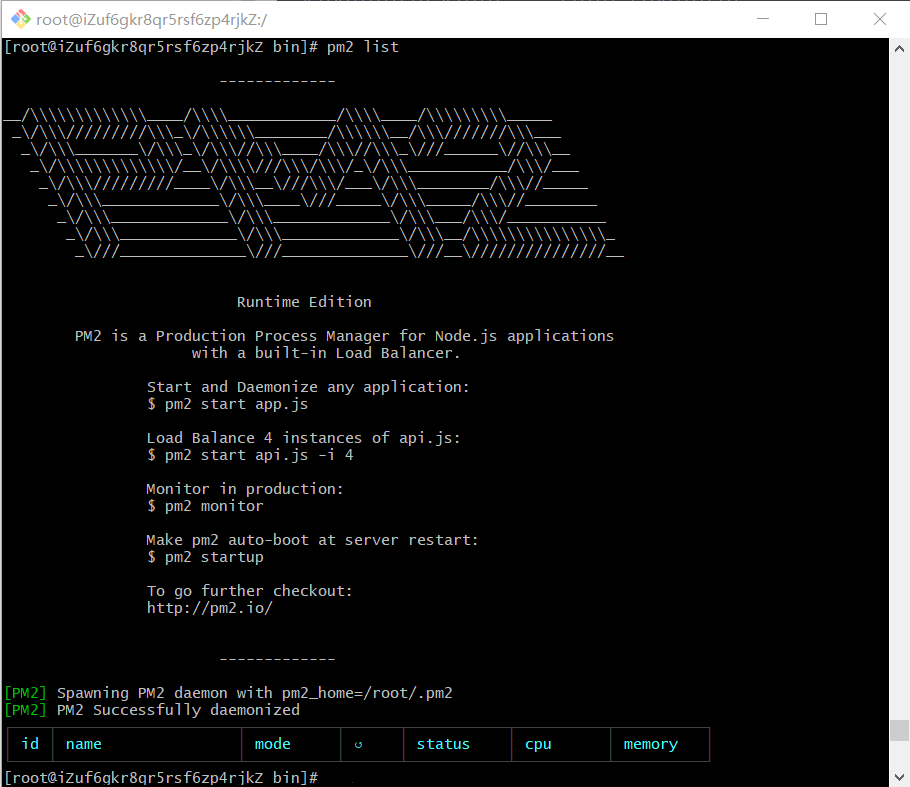Screen dimensions: 910x787
Task: Click the bottom shell prompt line
Action: click(x=161, y=778)
